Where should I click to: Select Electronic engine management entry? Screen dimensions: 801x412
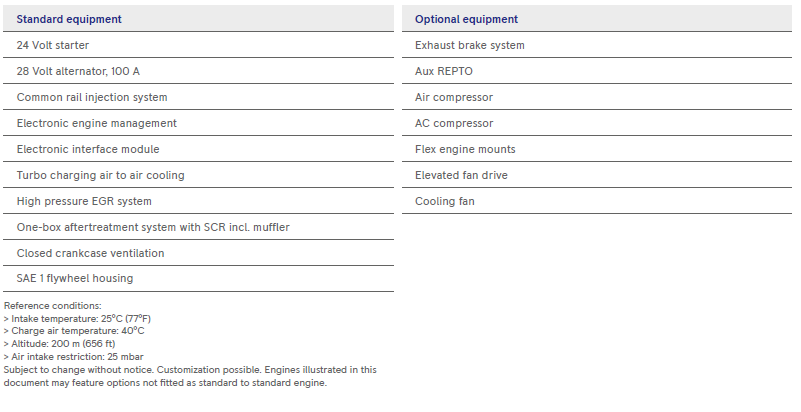pos(198,123)
